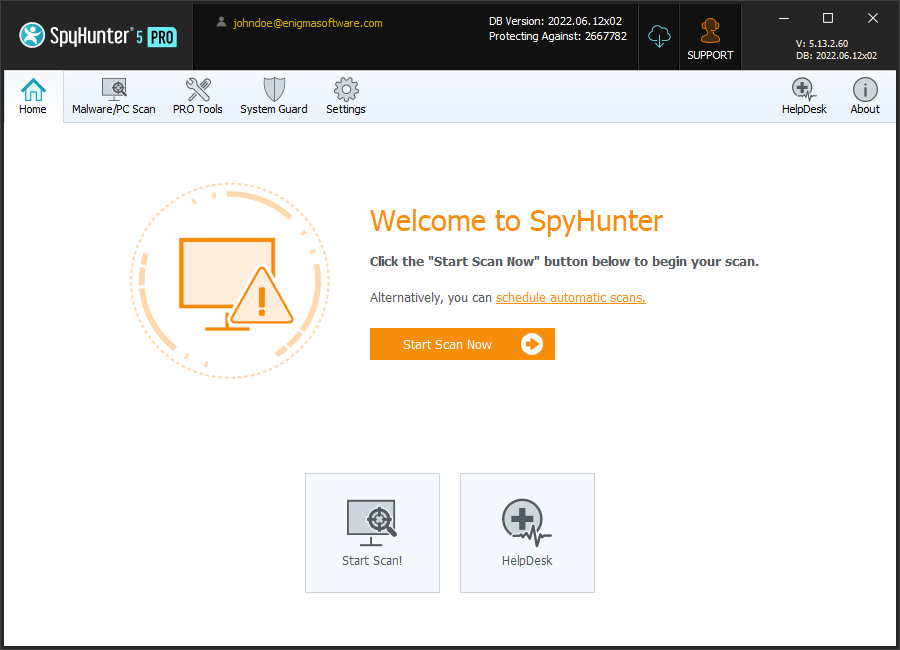The height and width of the screenshot is (650, 900).
Task: Click the arrow circle on Start Scan Now
Action: point(532,344)
